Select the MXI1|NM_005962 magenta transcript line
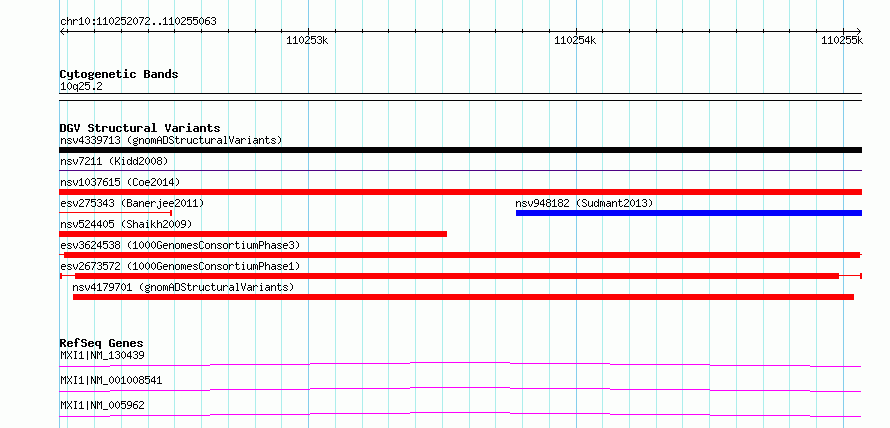890x428 pixels. [460, 414]
